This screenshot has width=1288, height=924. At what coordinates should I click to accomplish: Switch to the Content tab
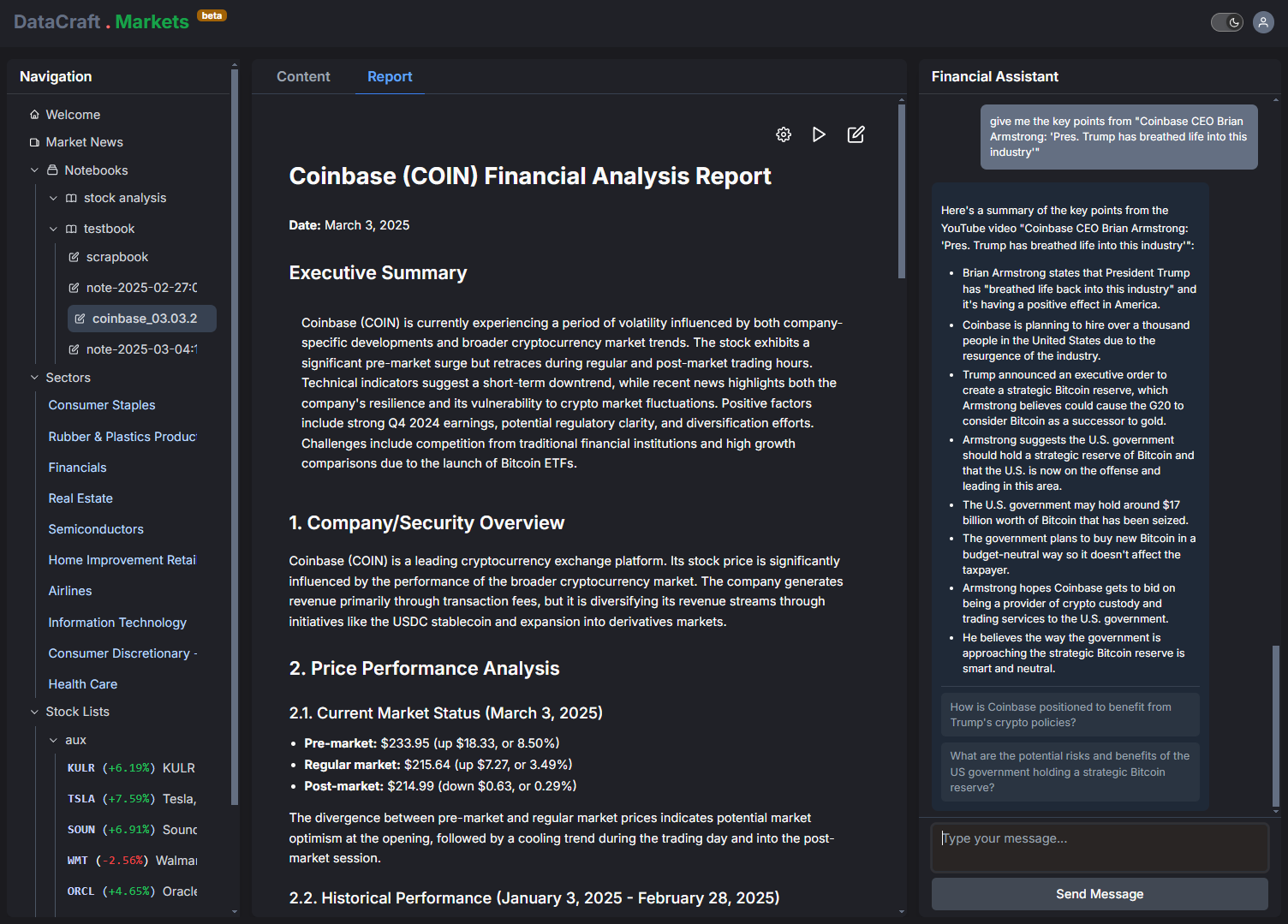click(303, 76)
